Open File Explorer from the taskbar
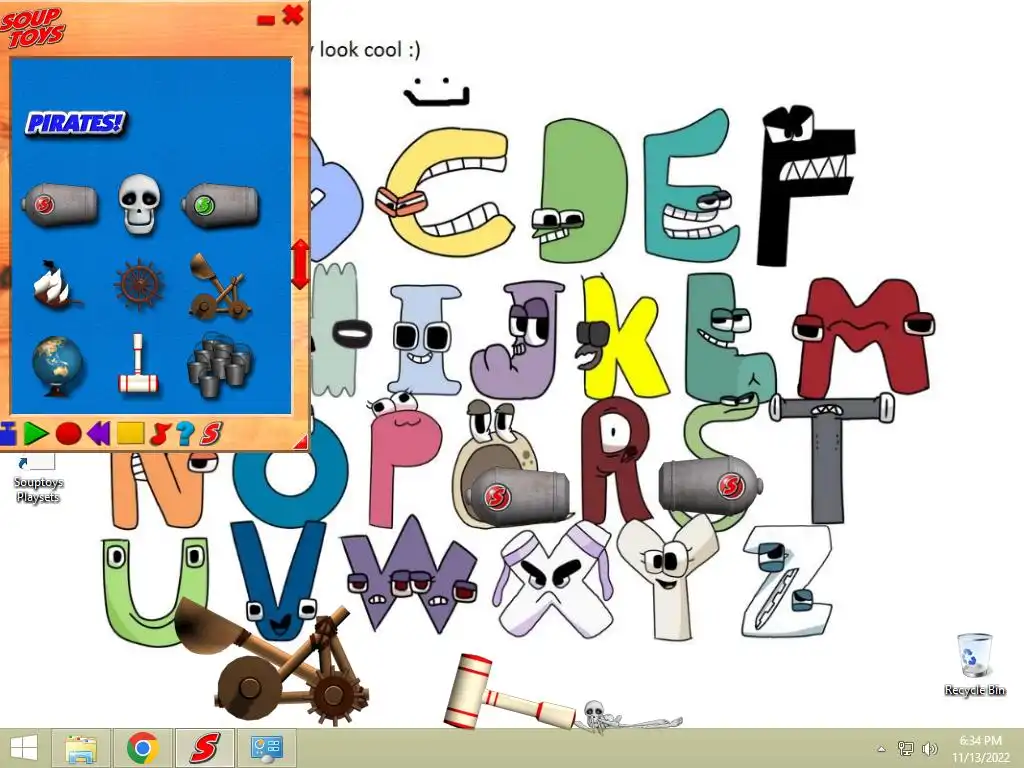 point(82,748)
